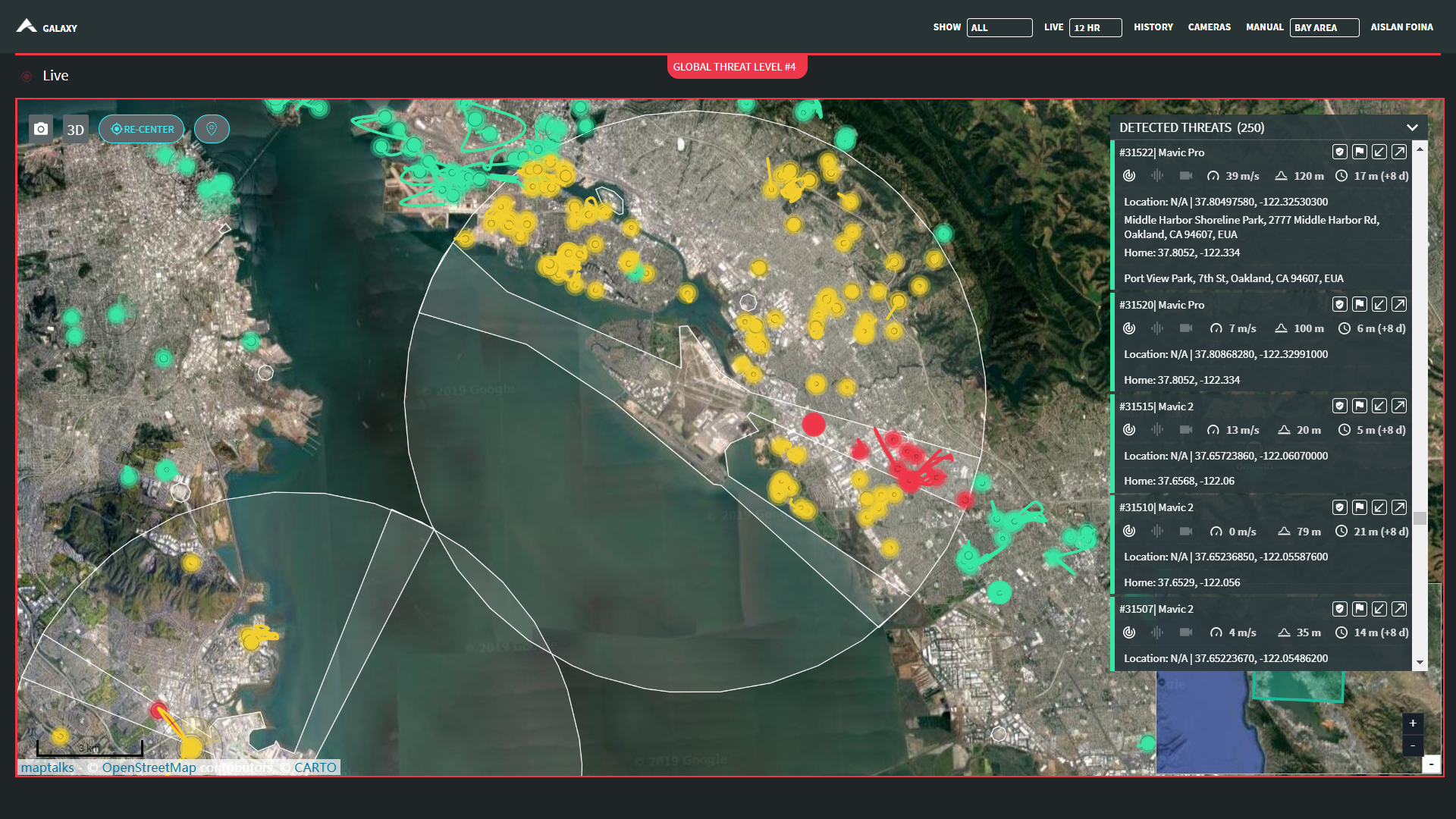Click the MANUAL label in header
Viewport: 1456px width, 819px height.
tap(1264, 27)
